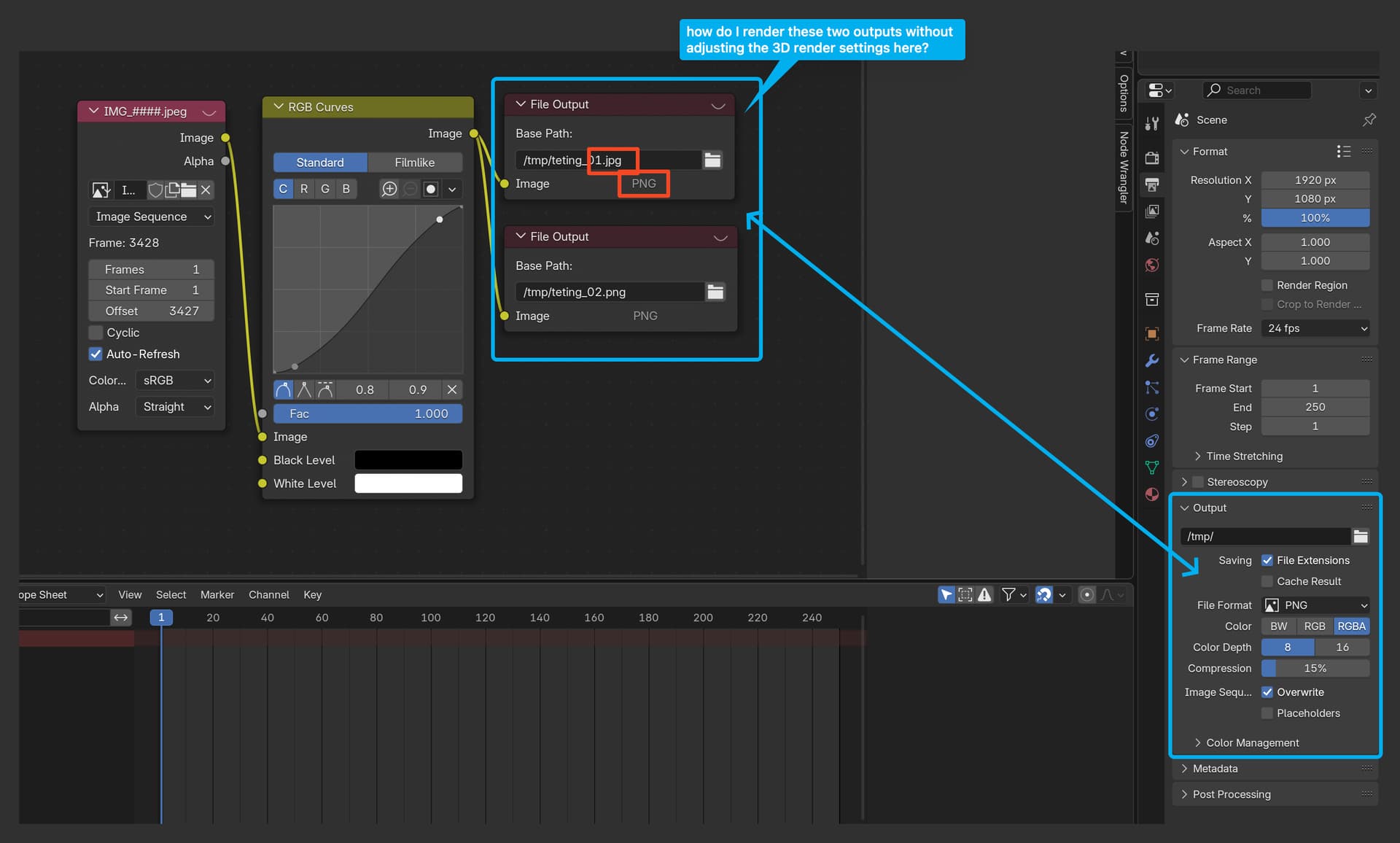Open the Scene properties tab icon
Image resolution: width=1400 pixels, height=843 pixels.
pyautogui.click(x=1152, y=238)
